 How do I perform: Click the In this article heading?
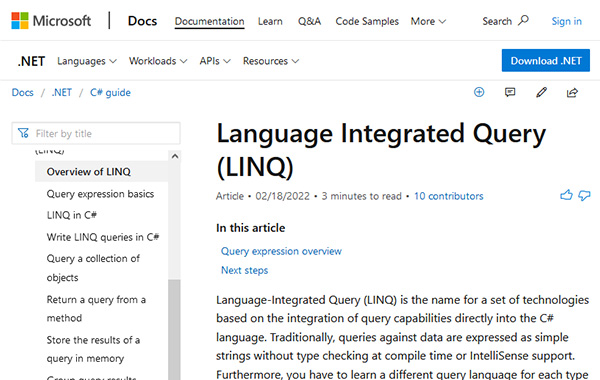point(251,228)
